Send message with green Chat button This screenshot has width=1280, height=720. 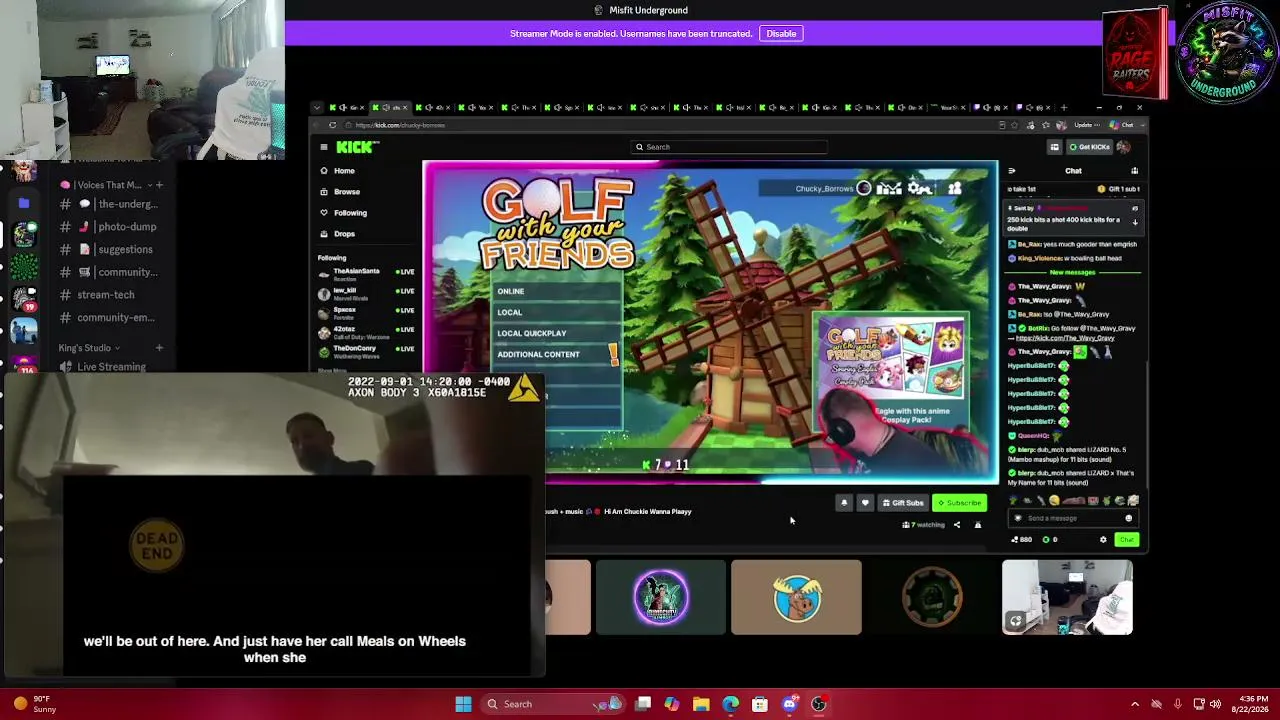[x=1127, y=540]
